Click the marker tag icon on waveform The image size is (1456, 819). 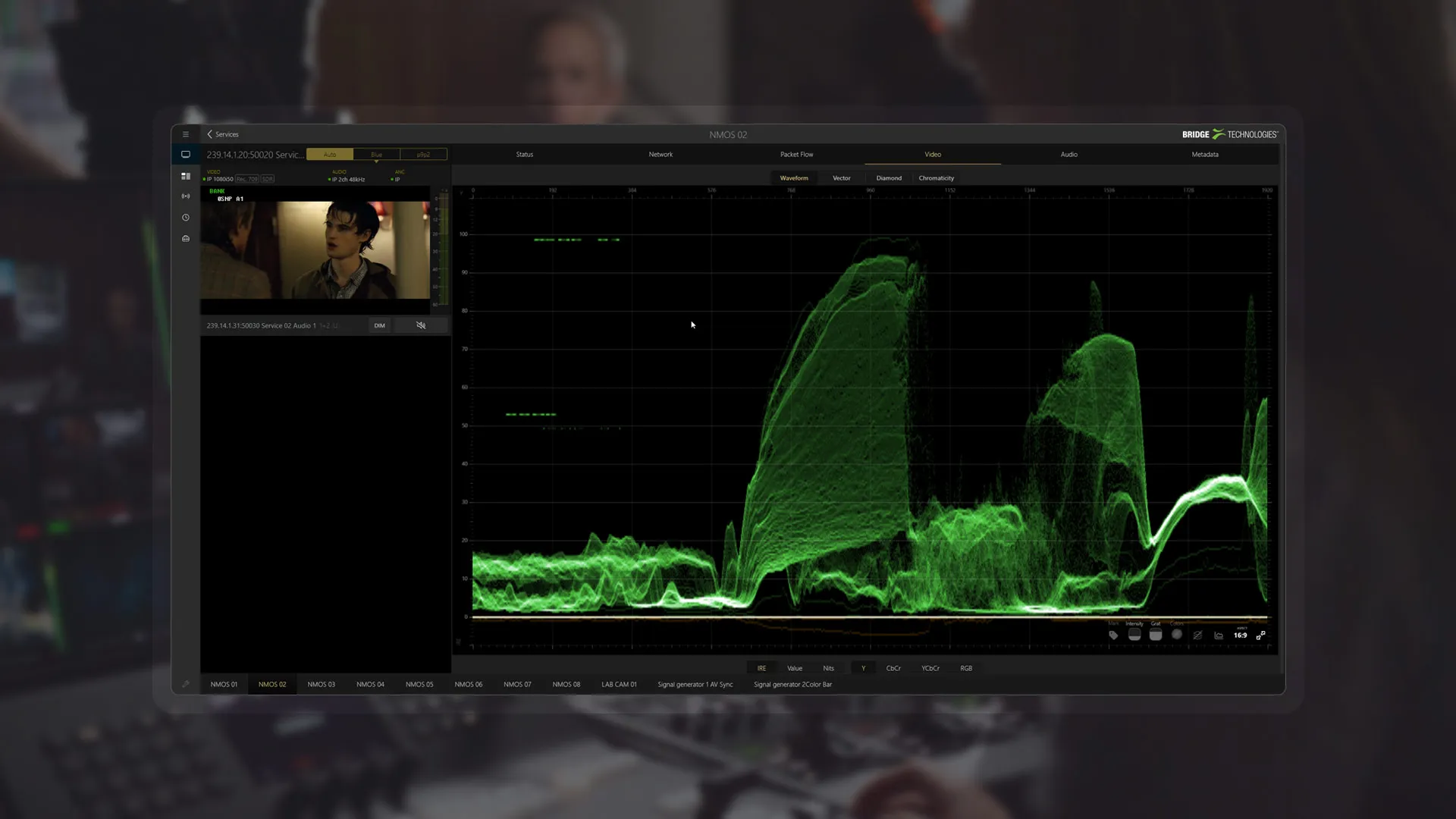click(1113, 635)
